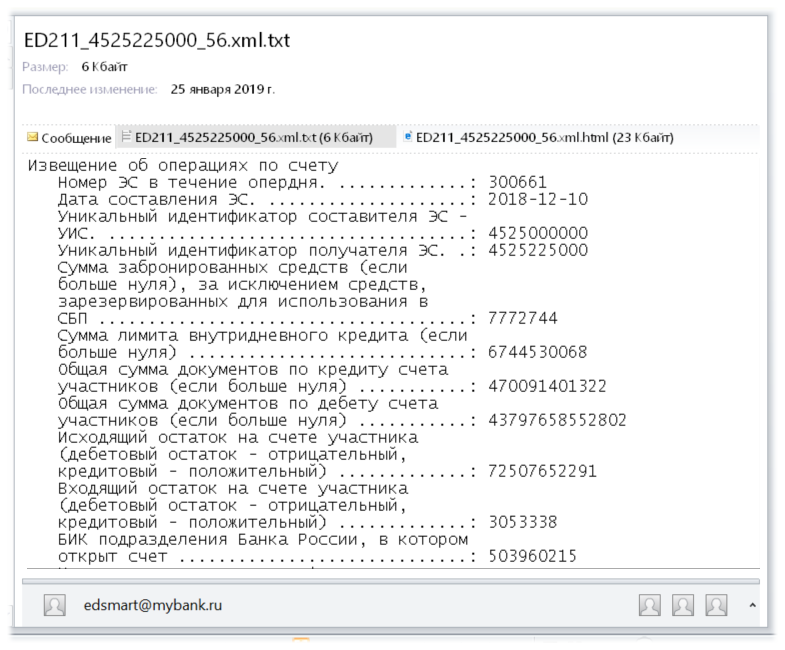
Task: Click the middle contact photo icon at bottom right
Action: (683, 605)
